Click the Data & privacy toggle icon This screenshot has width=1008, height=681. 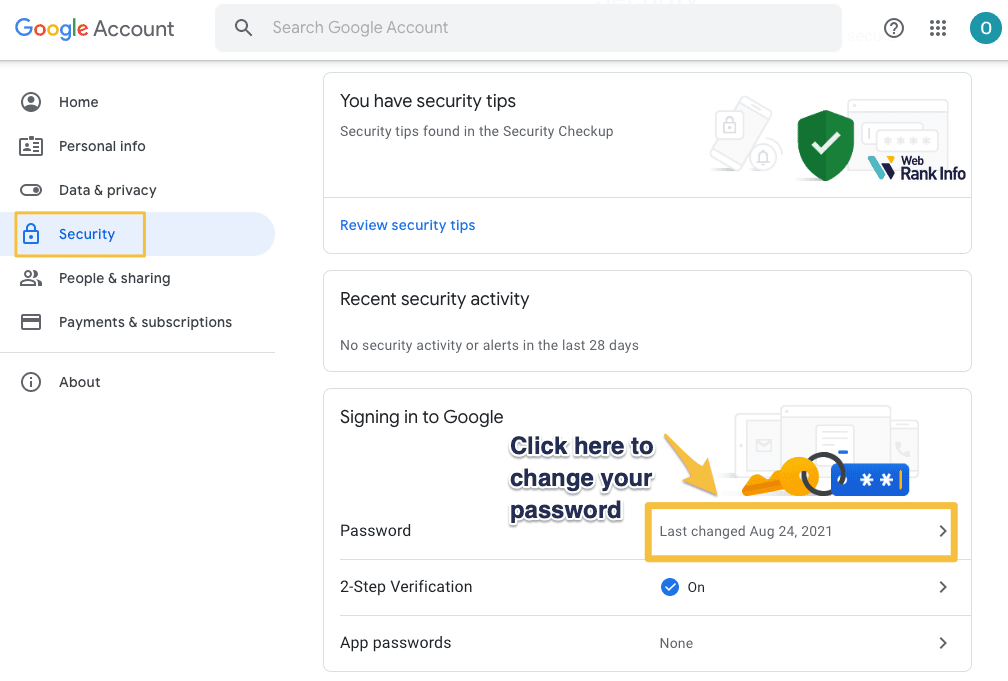(31, 190)
